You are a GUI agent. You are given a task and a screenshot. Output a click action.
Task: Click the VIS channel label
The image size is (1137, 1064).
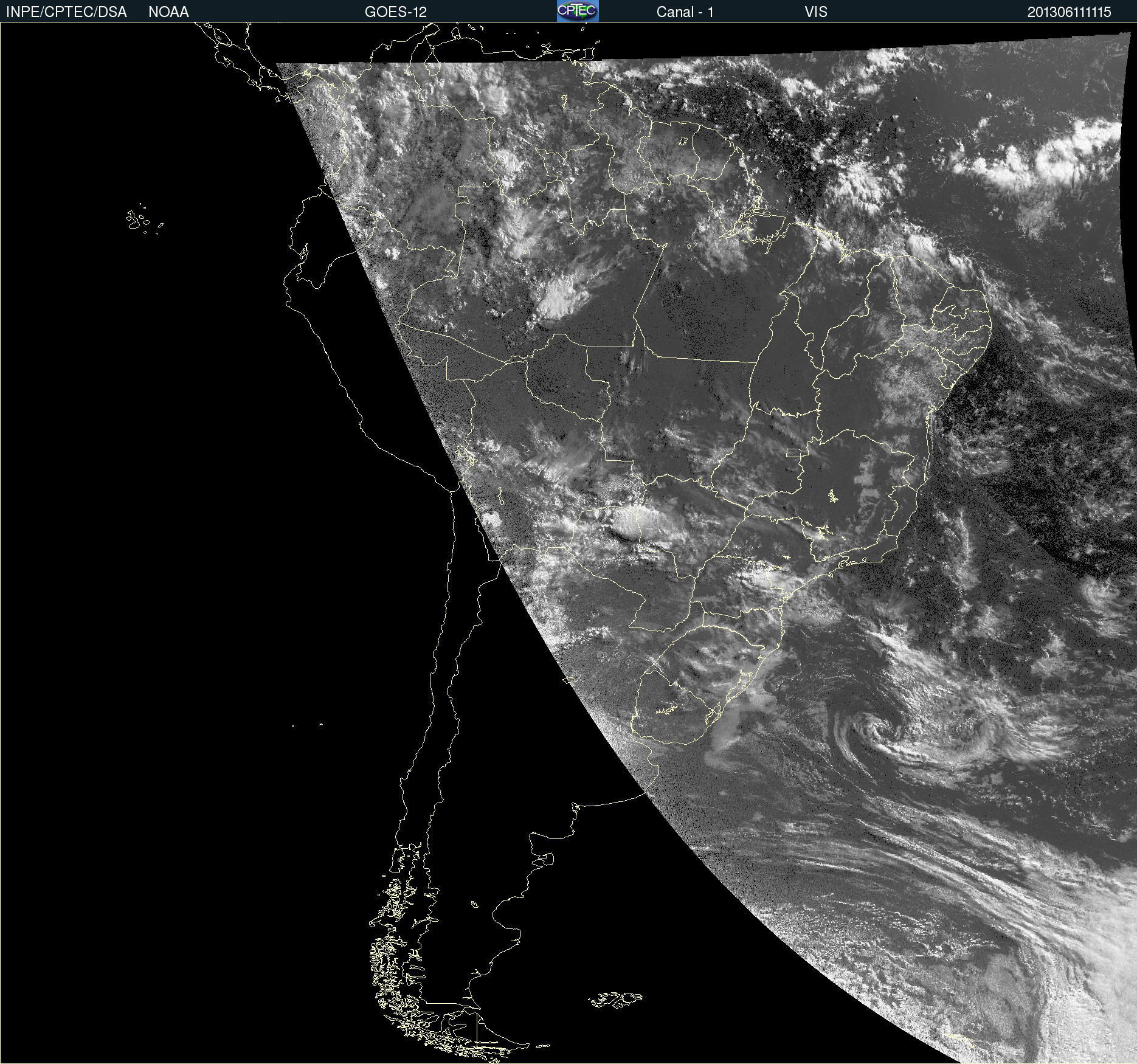[816, 12]
